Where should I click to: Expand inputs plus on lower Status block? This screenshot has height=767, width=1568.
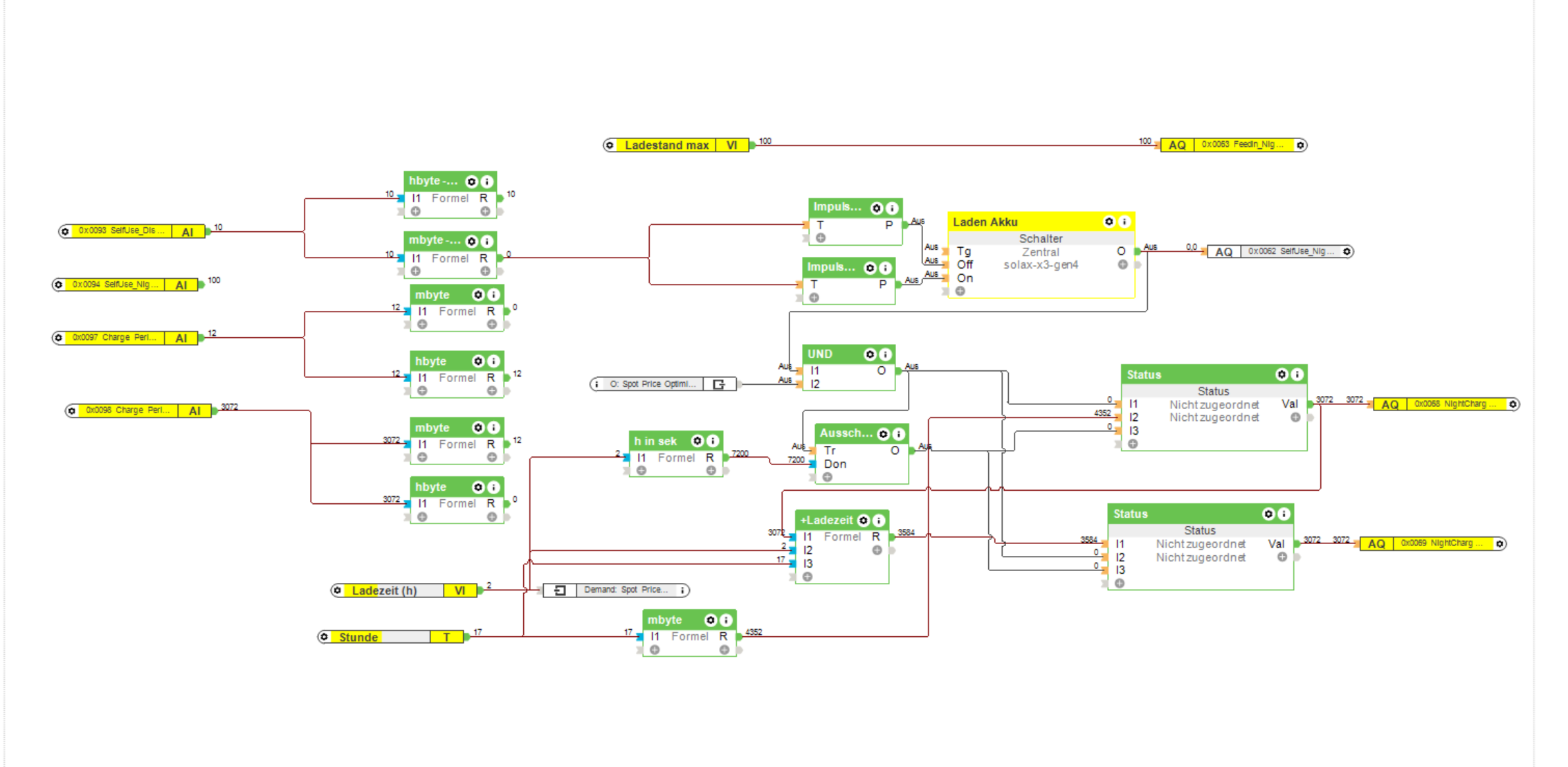click(1120, 584)
